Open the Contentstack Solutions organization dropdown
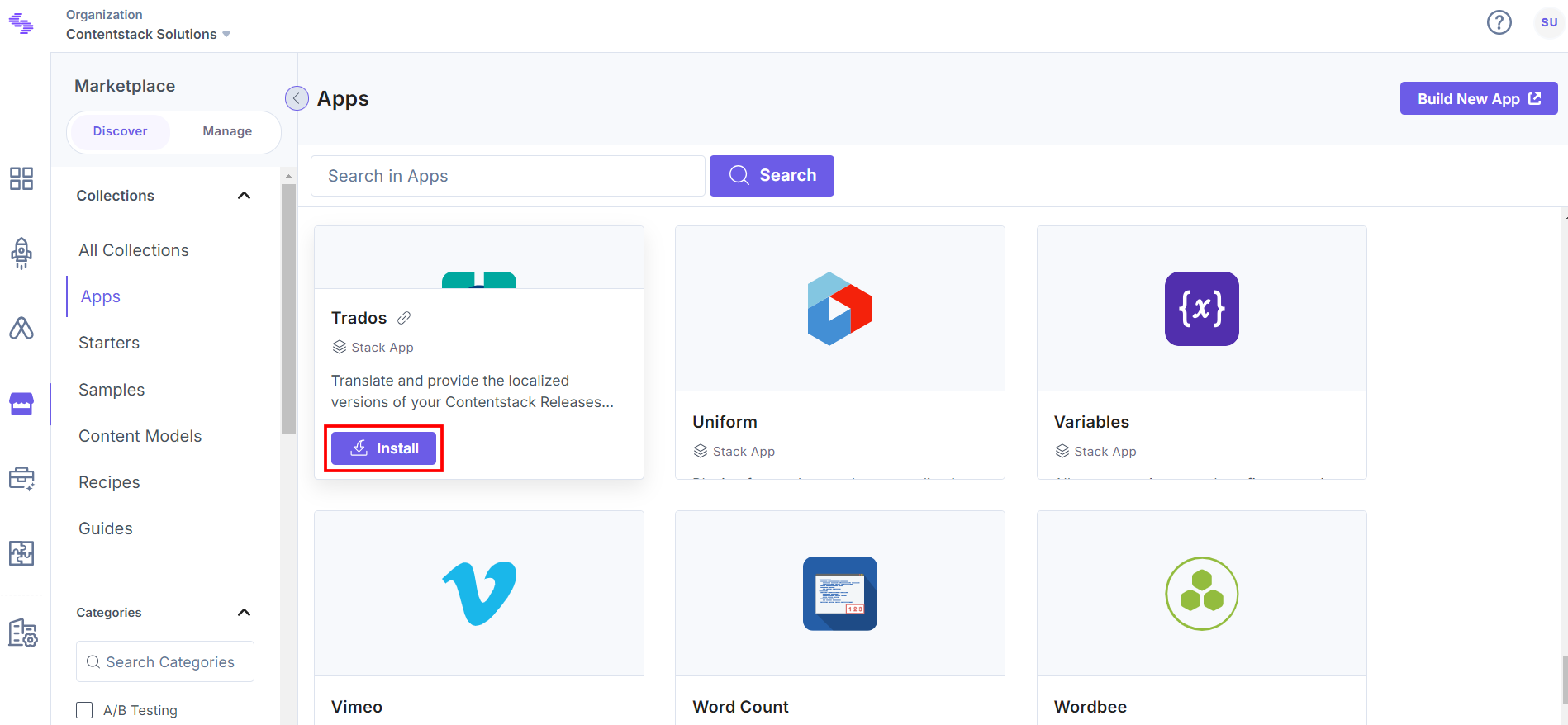The height and width of the screenshot is (725, 1568). point(149,34)
